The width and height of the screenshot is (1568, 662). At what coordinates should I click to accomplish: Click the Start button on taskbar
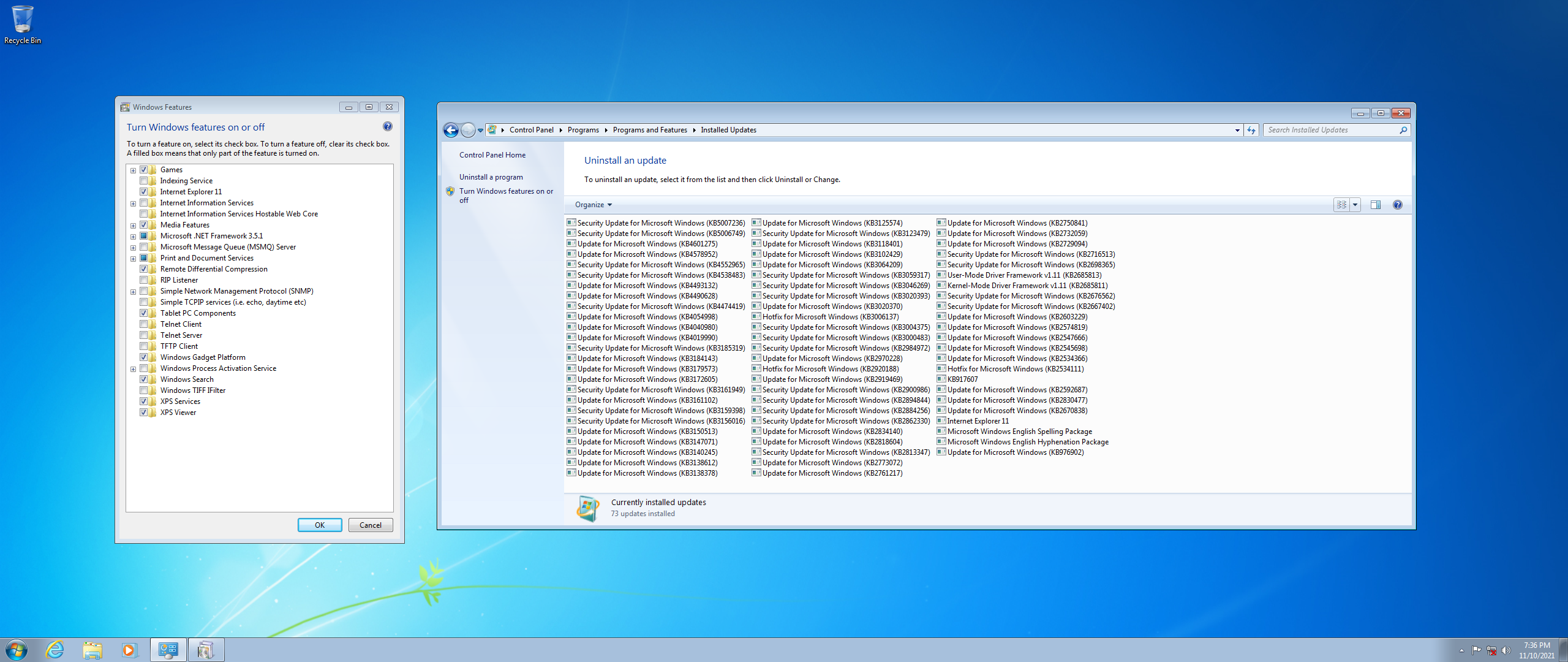pos(17,650)
